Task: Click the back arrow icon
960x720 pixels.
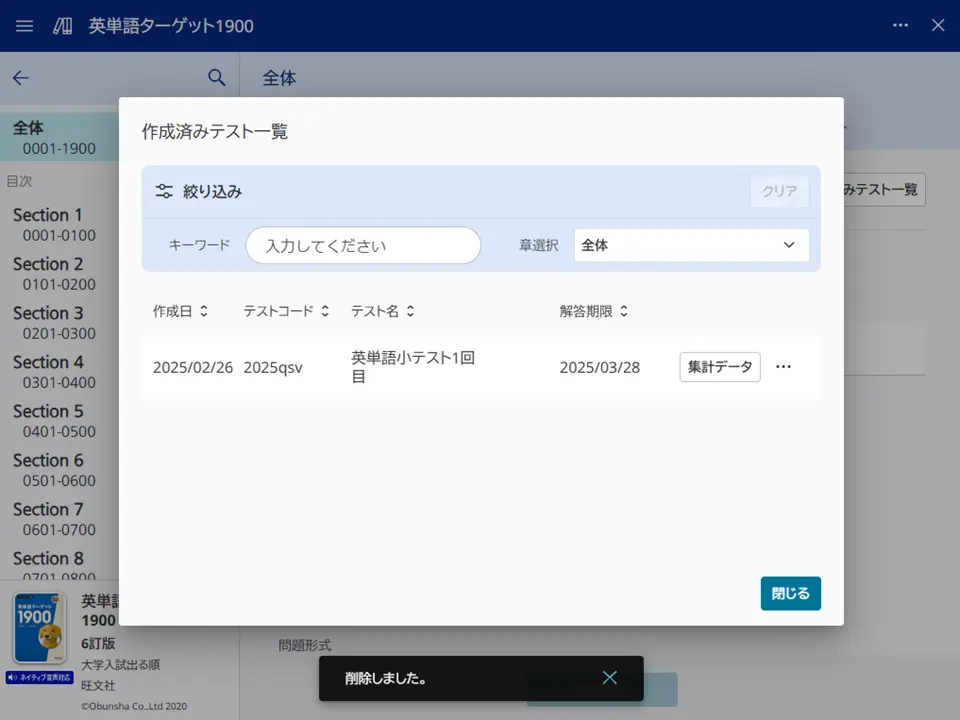Action: coord(20,78)
